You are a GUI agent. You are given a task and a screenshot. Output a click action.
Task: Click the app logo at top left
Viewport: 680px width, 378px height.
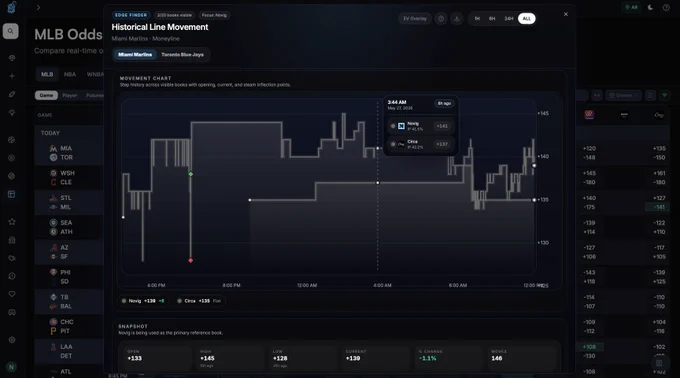(x=12, y=7)
